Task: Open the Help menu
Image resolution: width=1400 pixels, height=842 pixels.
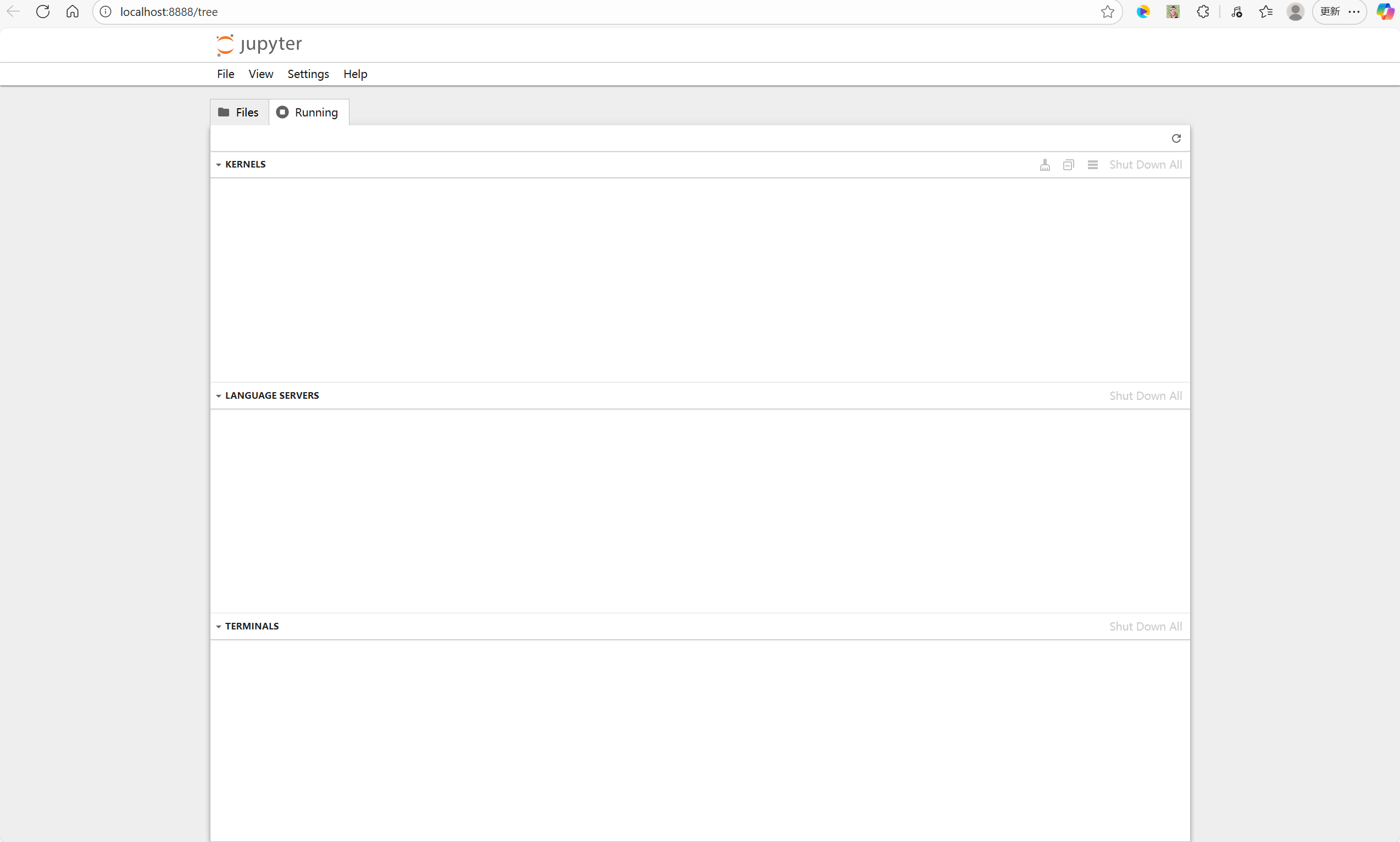Action: [355, 74]
